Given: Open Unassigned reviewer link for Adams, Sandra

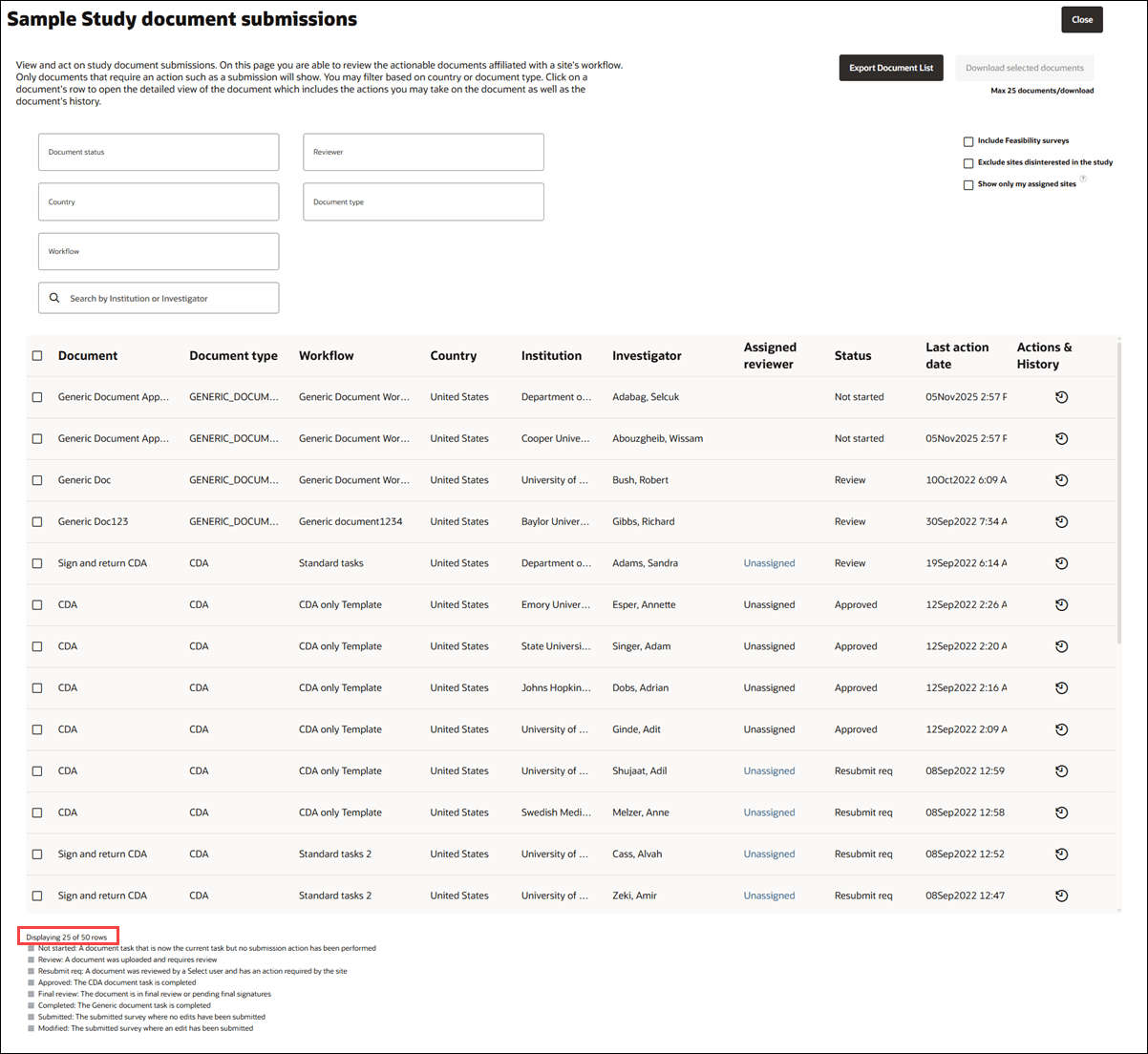Looking at the screenshot, I should [x=769, y=563].
